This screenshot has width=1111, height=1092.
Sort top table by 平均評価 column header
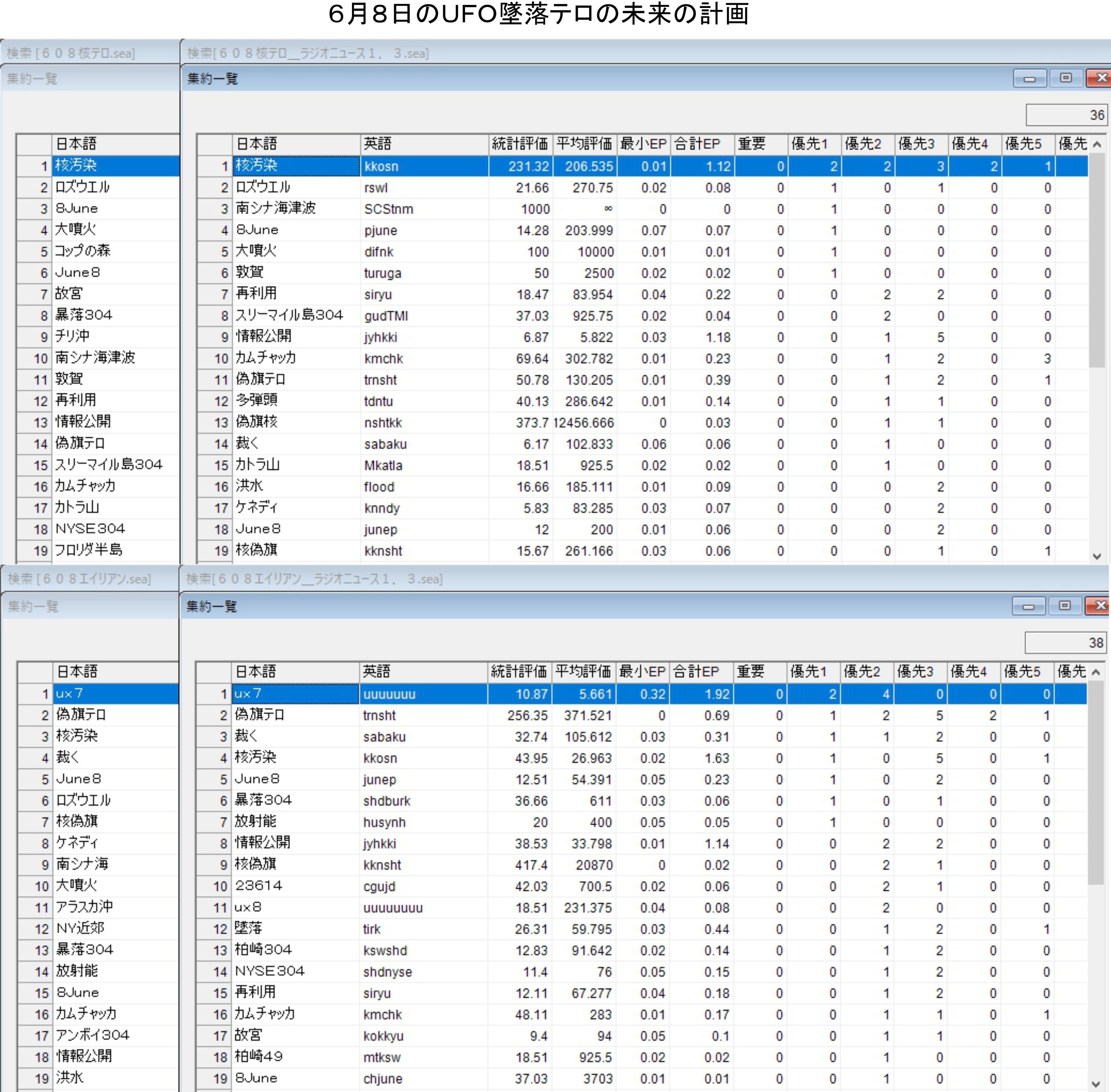tap(585, 144)
